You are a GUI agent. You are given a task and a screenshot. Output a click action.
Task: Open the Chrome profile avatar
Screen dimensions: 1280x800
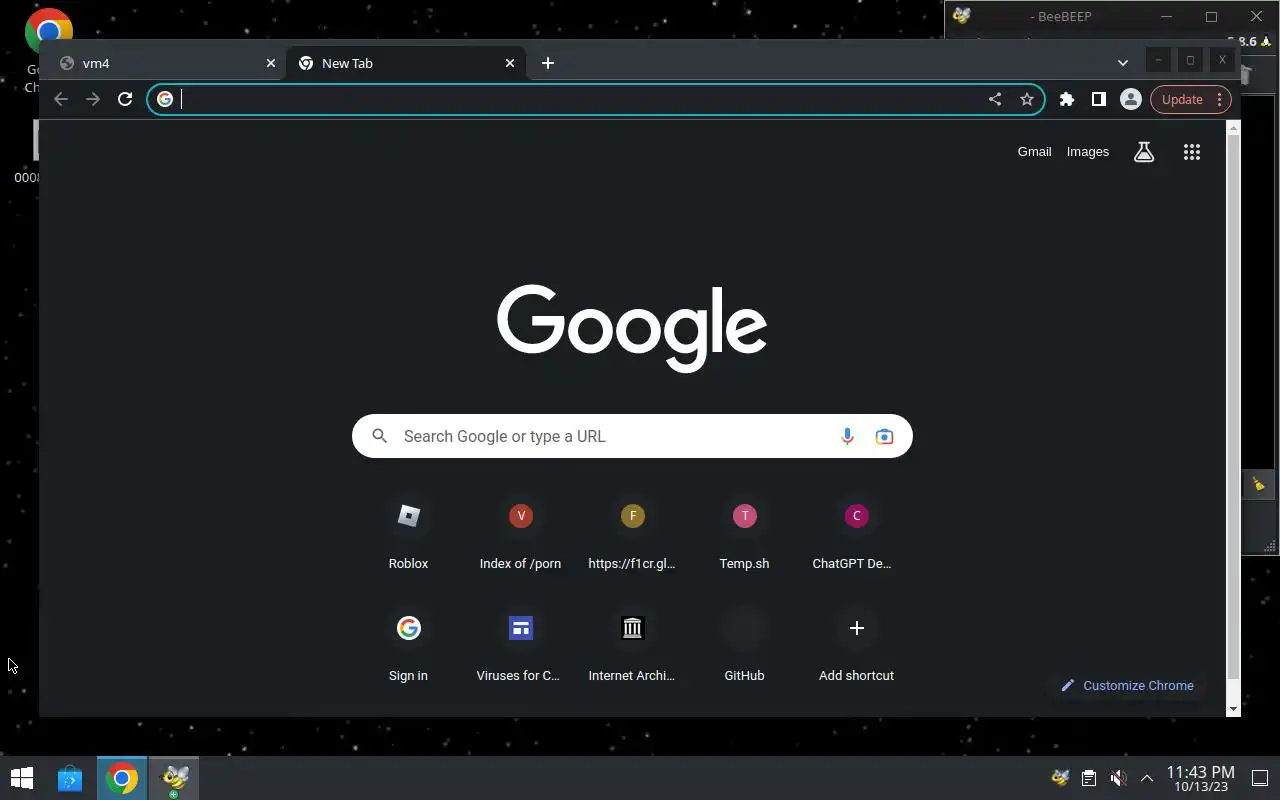point(1131,99)
